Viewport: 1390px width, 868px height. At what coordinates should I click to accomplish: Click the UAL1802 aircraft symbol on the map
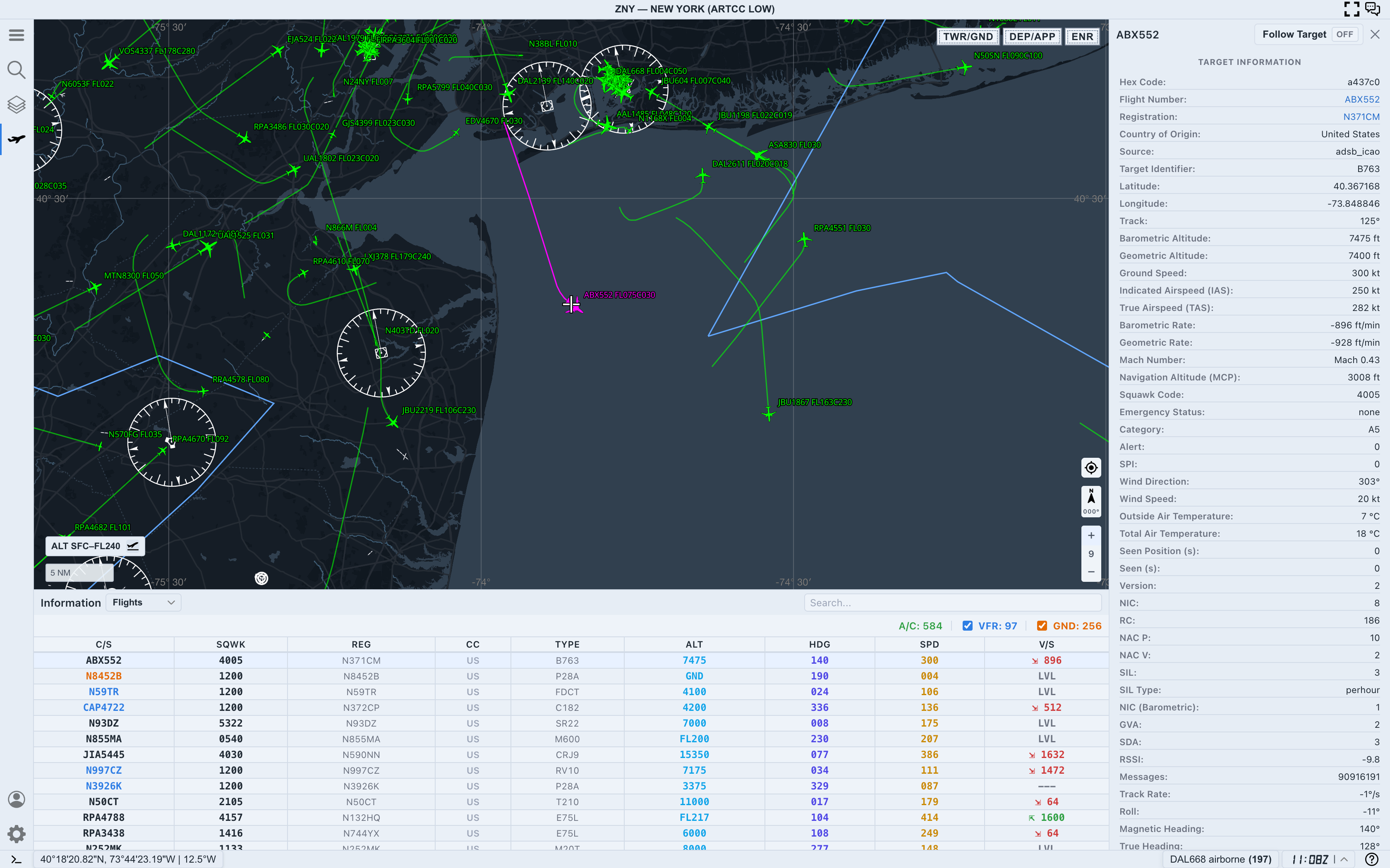293,170
